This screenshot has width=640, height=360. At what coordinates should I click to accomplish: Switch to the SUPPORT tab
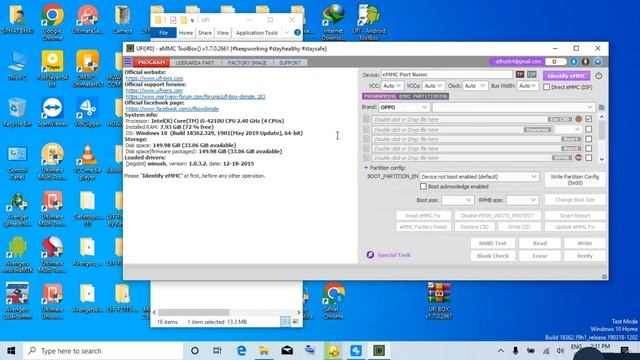[x=290, y=62]
